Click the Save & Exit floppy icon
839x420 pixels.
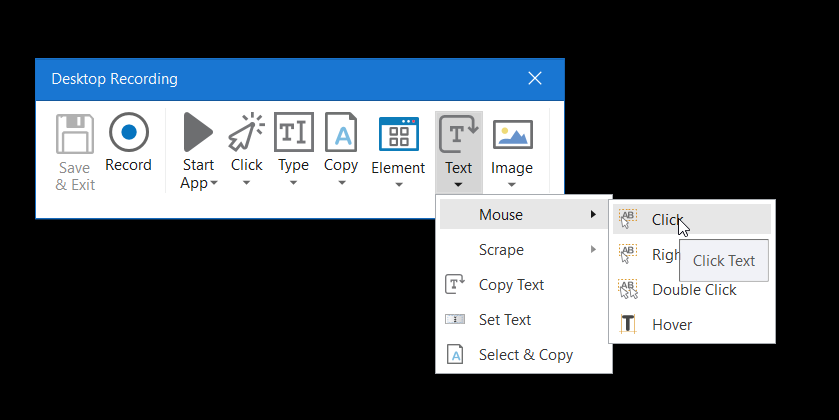[x=75, y=134]
